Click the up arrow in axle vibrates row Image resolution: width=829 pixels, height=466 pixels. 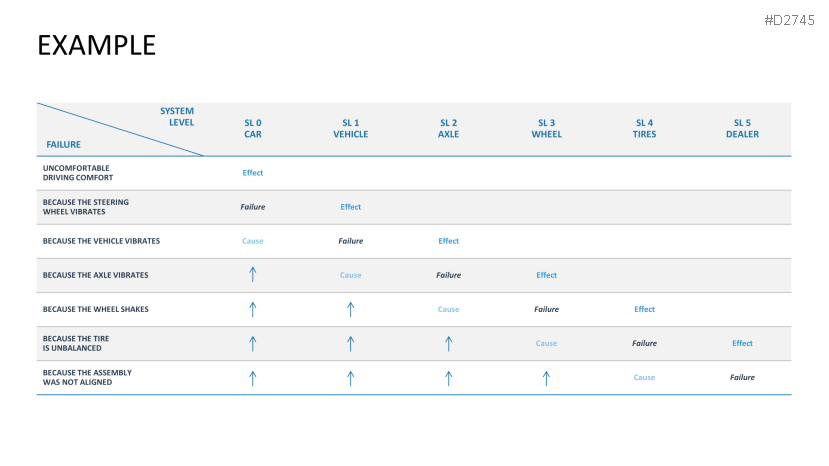[253, 275]
